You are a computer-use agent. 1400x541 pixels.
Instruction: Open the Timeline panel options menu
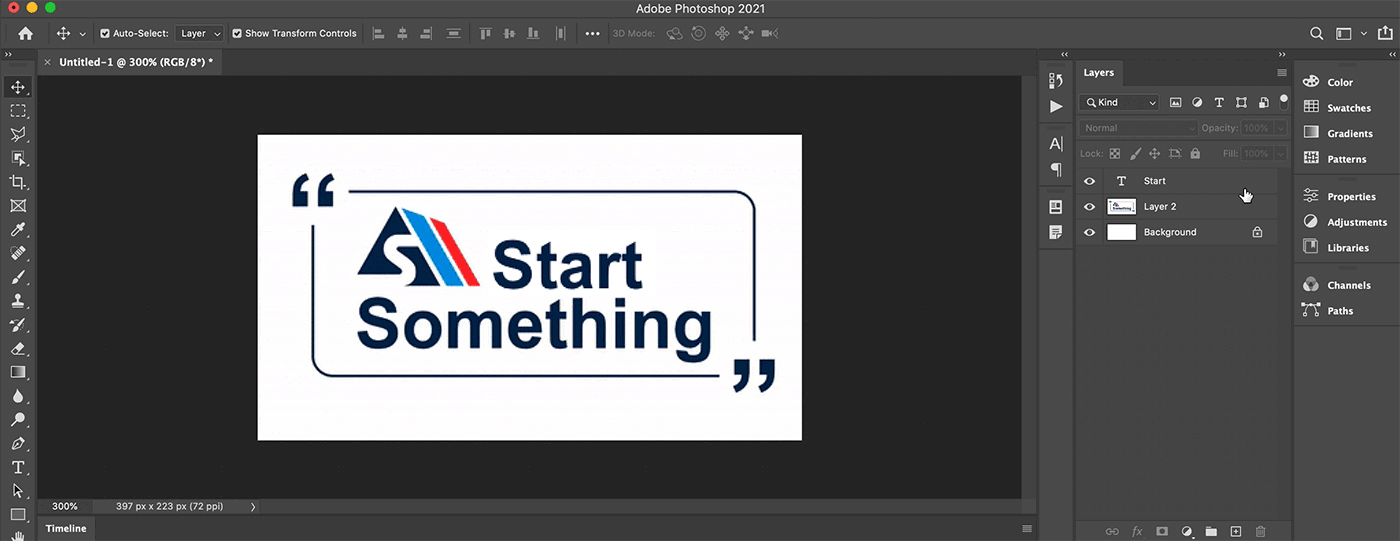[1026, 528]
